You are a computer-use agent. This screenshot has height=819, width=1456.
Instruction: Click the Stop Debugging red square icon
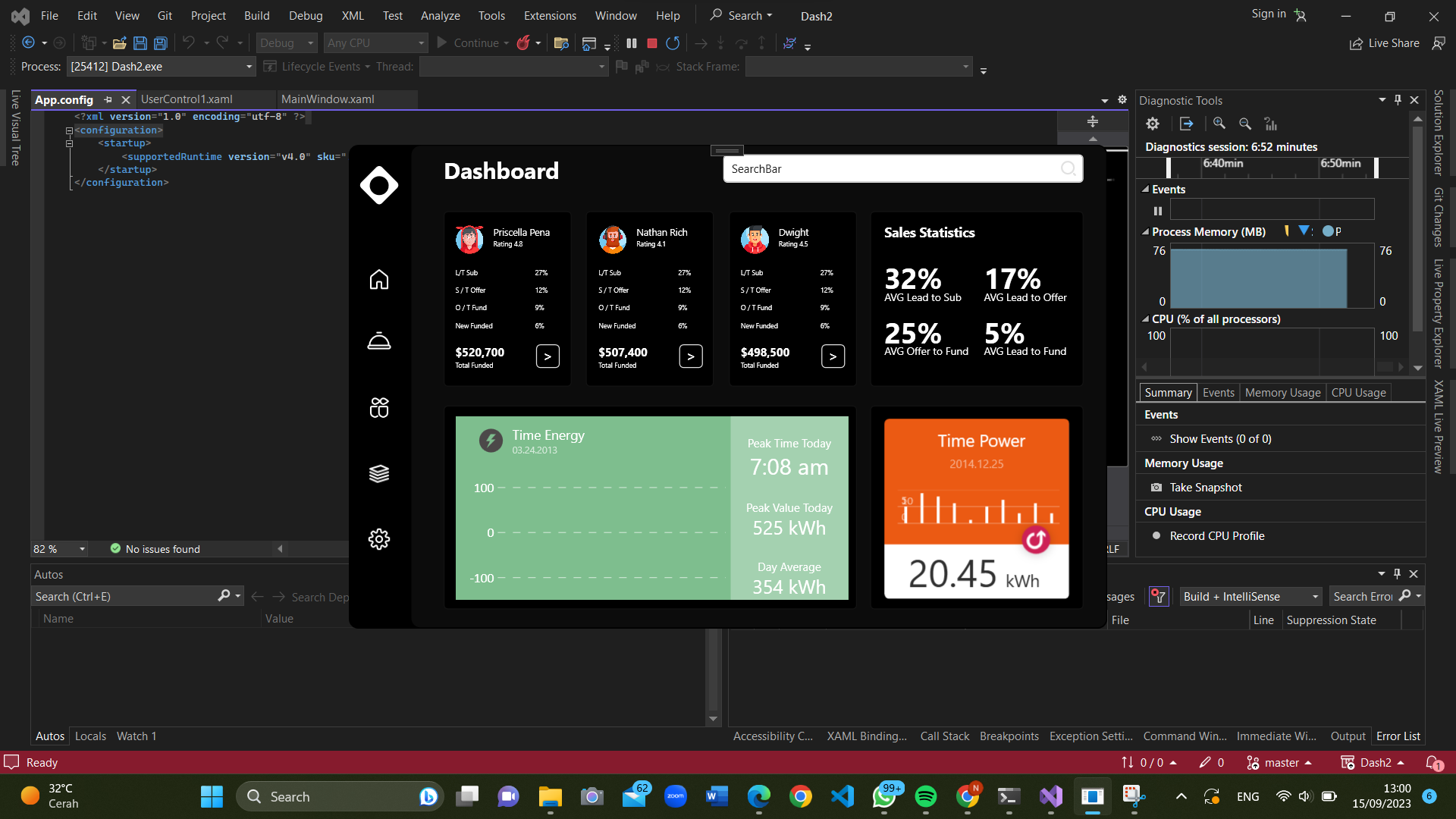coord(651,43)
